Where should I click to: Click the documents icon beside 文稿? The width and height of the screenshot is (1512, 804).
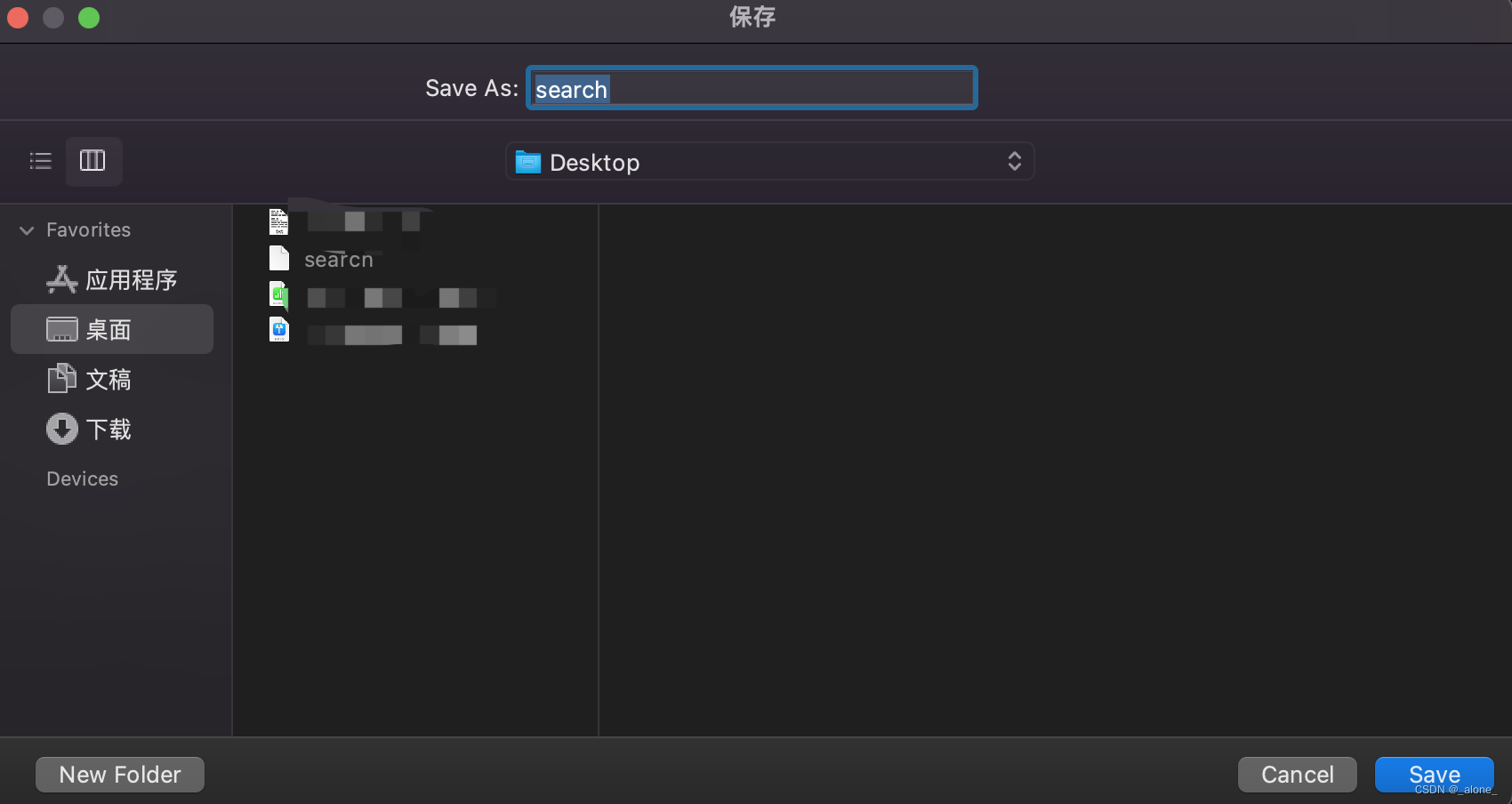[62, 378]
